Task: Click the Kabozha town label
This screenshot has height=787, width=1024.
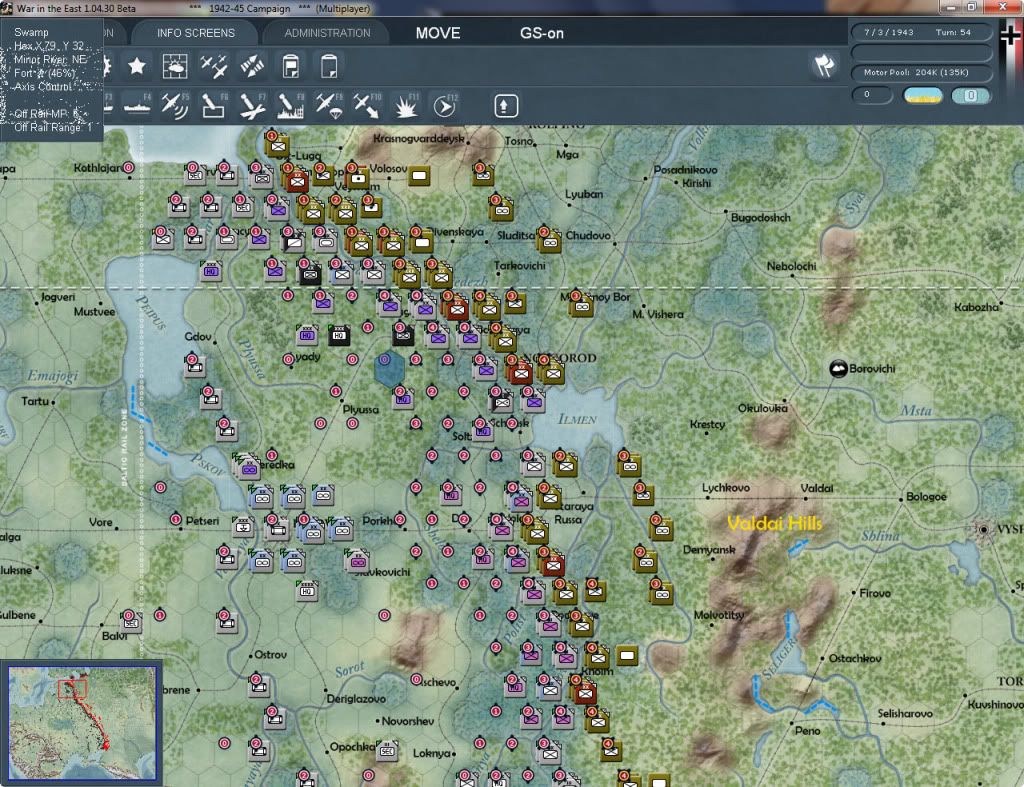Action: point(976,307)
